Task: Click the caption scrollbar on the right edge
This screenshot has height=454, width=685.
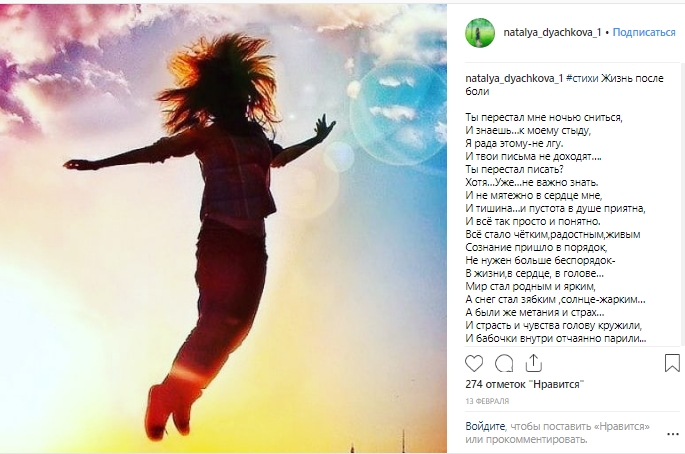Action: tap(683, 204)
